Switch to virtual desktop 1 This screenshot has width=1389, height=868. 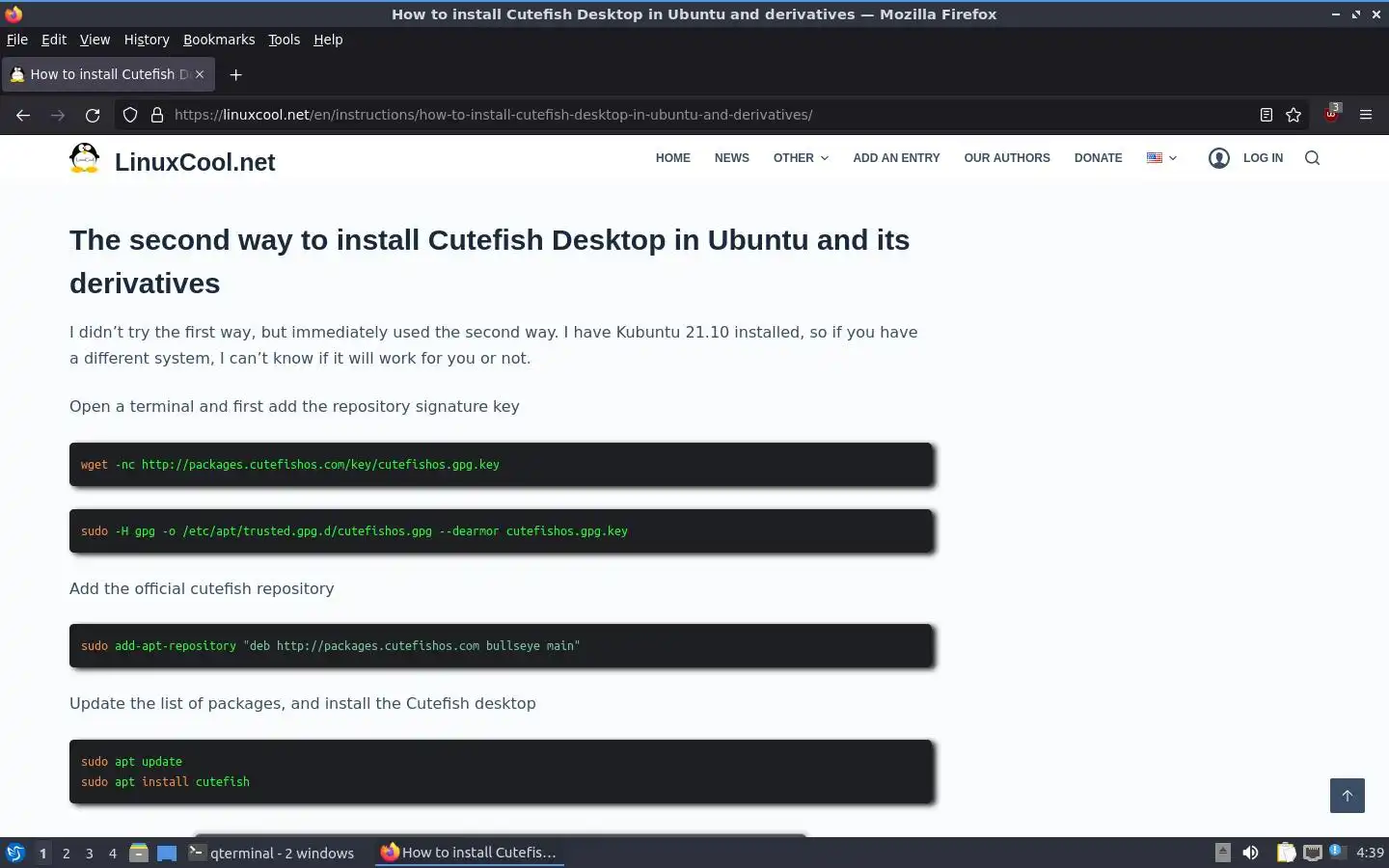42,853
